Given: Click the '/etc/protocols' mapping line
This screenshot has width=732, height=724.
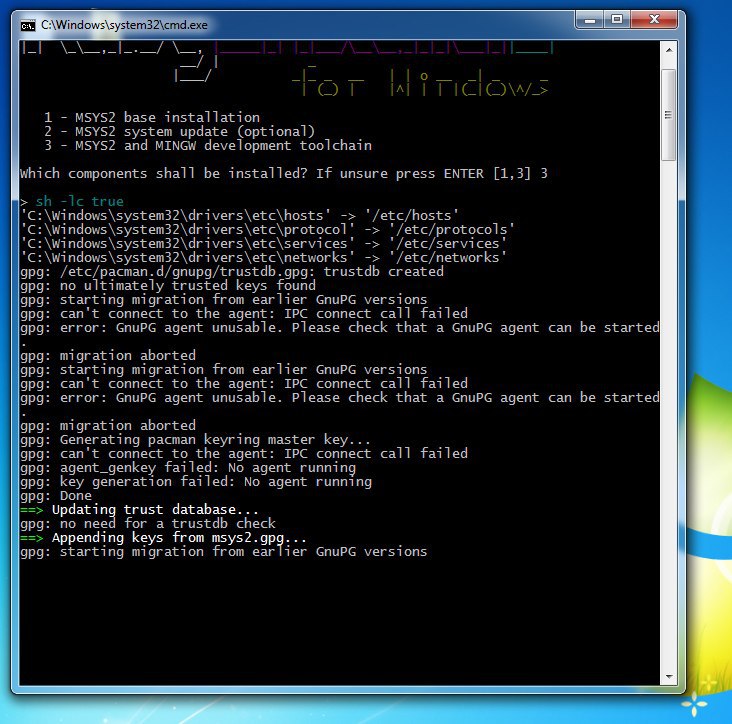Looking at the screenshot, I should click(x=267, y=230).
